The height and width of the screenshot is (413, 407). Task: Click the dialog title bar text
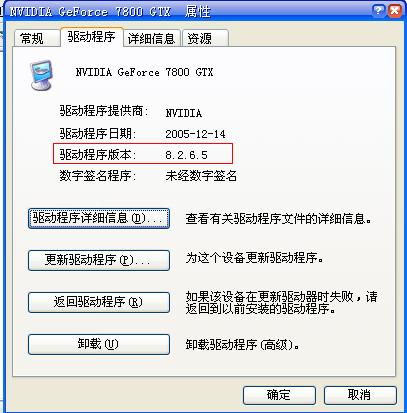click(x=110, y=12)
